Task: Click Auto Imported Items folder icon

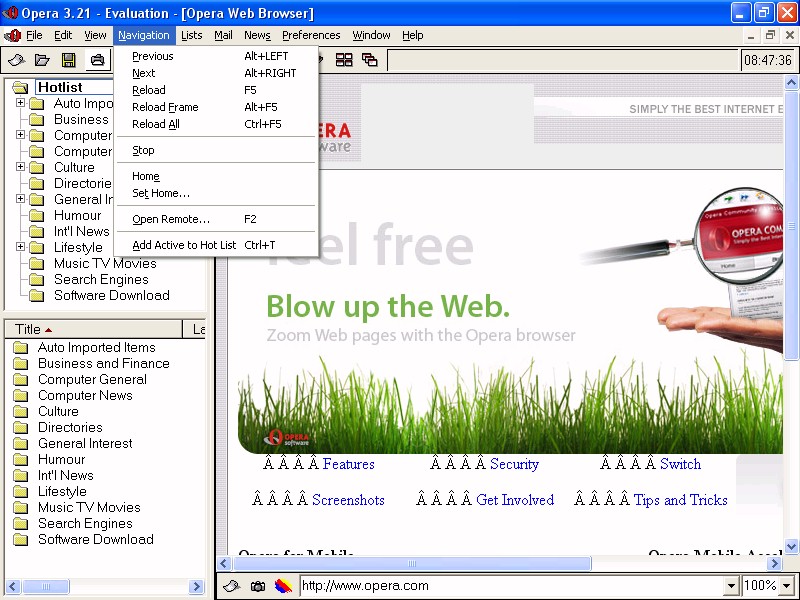Action: 20,347
